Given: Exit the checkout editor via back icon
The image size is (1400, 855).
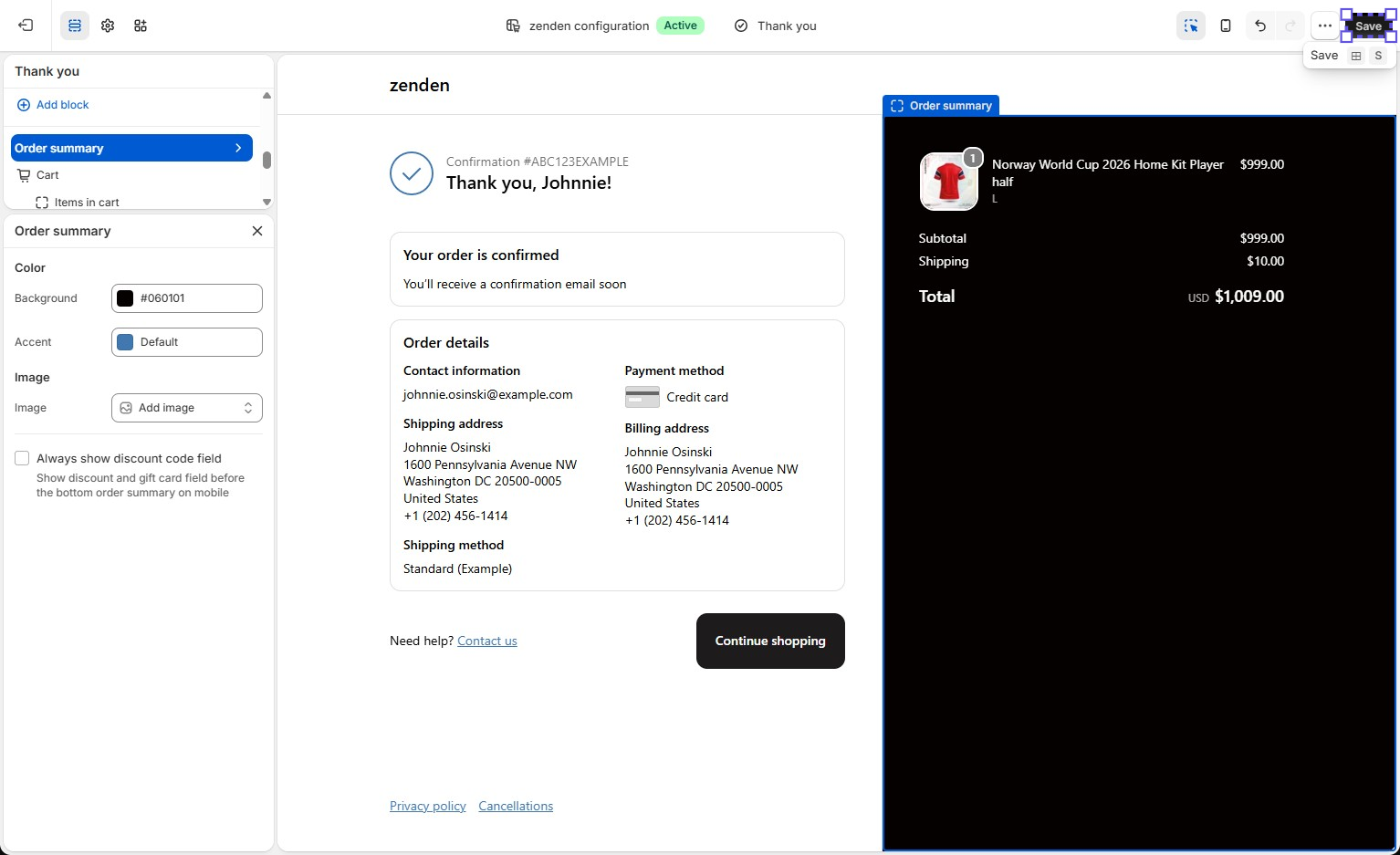Looking at the screenshot, I should pos(26,26).
